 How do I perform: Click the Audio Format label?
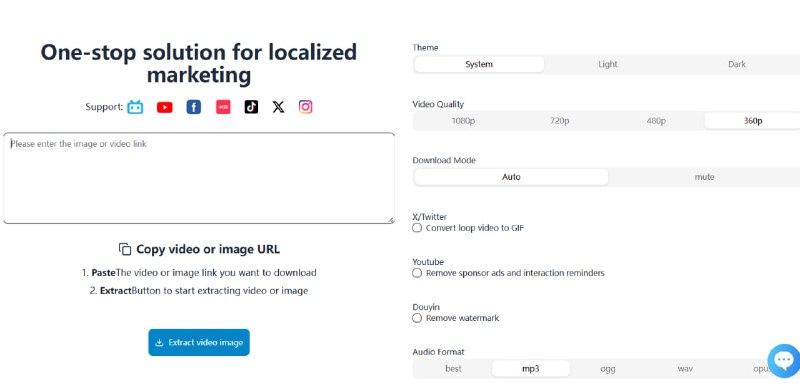pos(438,352)
